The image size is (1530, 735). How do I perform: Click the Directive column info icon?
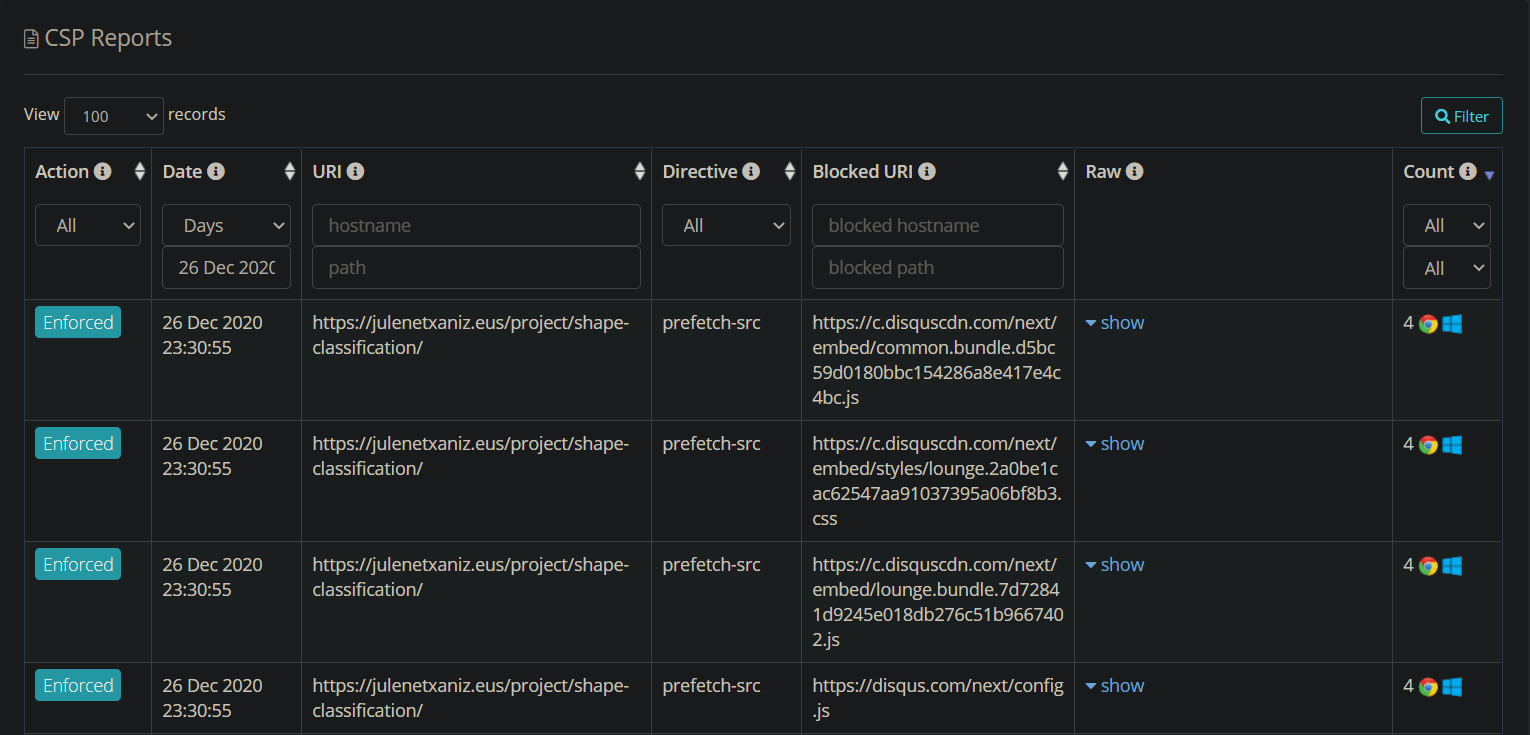coord(751,172)
